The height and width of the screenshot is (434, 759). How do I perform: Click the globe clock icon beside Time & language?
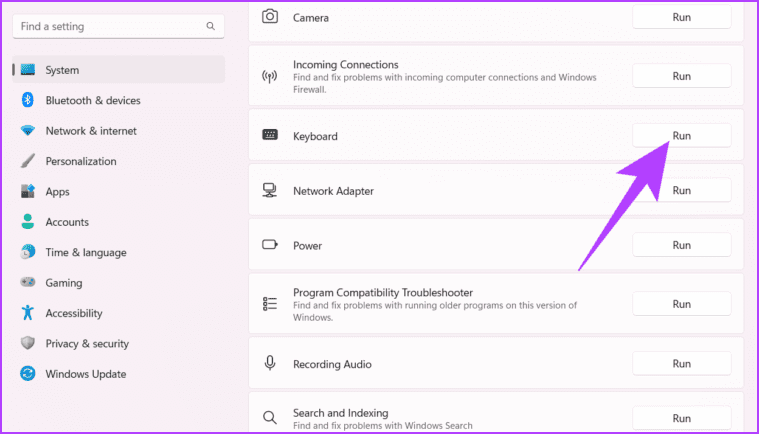pyautogui.click(x=28, y=252)
